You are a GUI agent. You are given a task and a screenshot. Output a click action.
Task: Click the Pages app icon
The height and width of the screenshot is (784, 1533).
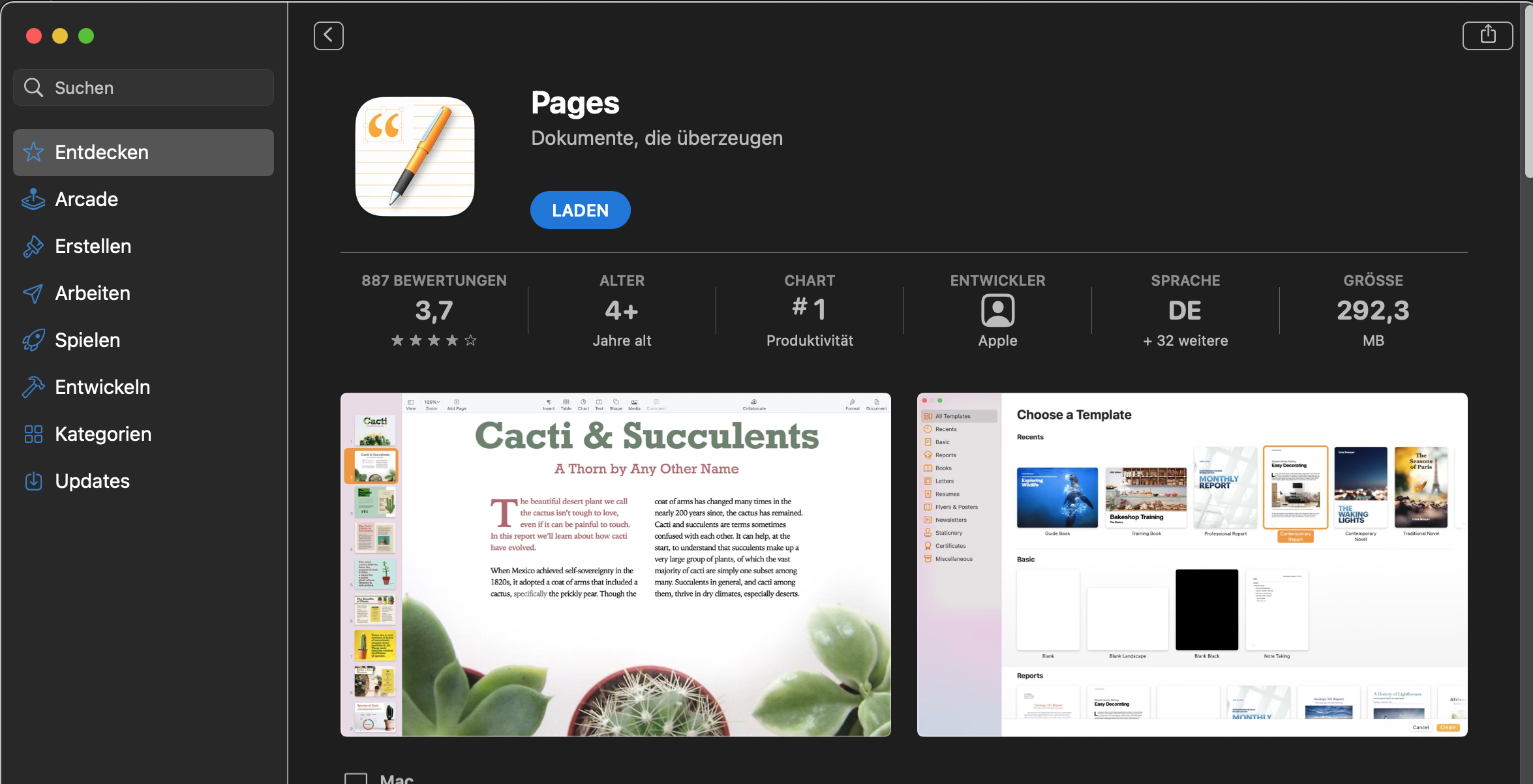[415, 157]
